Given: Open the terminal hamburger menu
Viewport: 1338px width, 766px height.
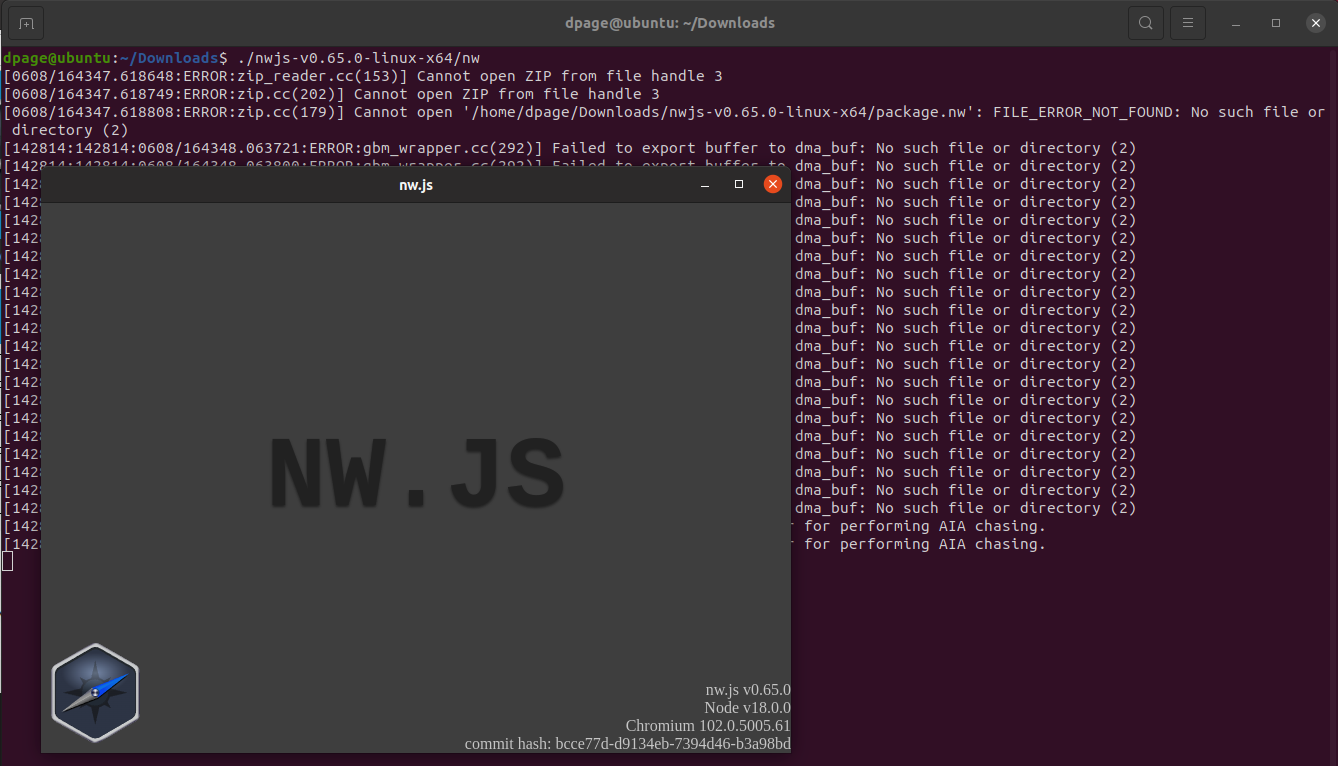Looking at the screenshot, I should tap(1187, 23).
